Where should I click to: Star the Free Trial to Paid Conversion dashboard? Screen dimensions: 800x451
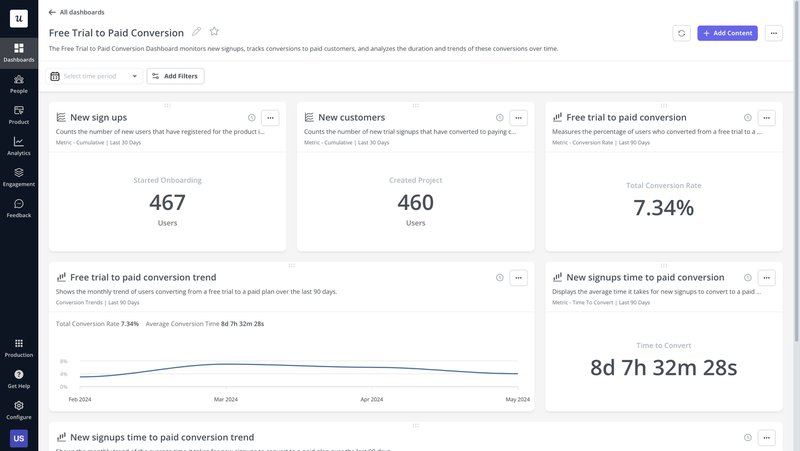[x=214, y=32]
